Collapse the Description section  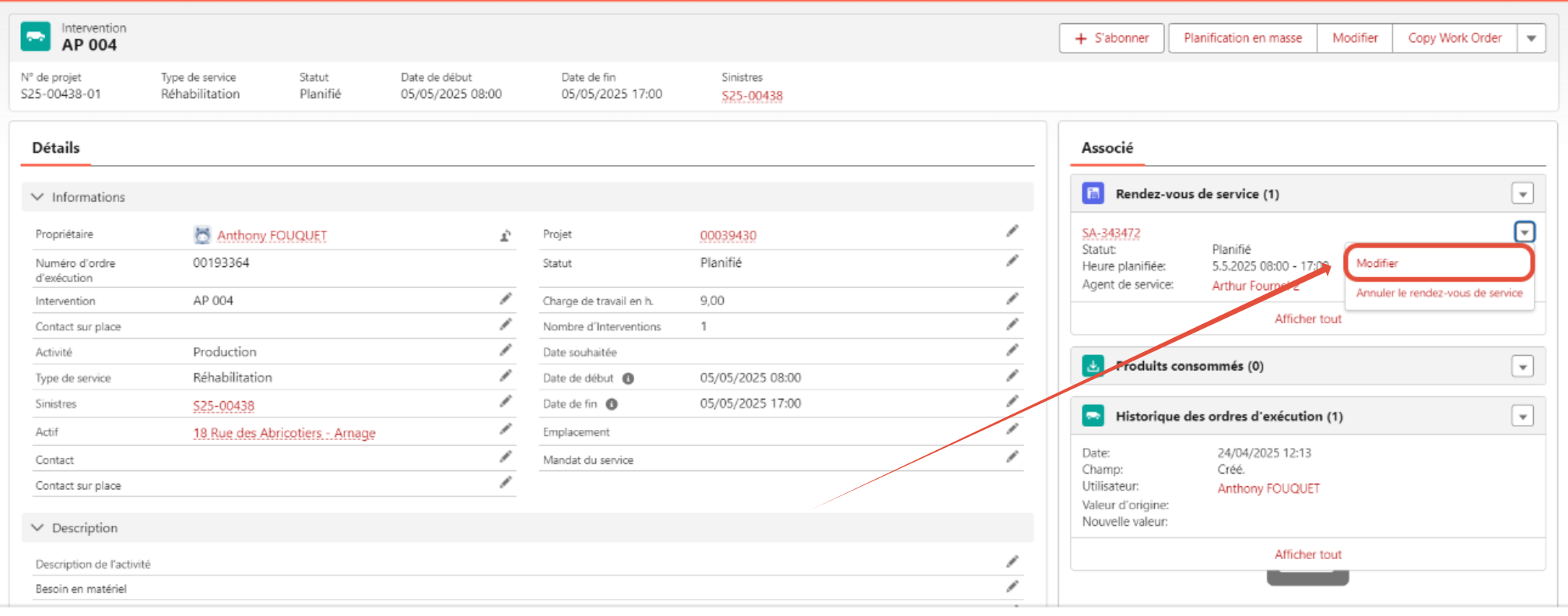click(x=37, y=527)
